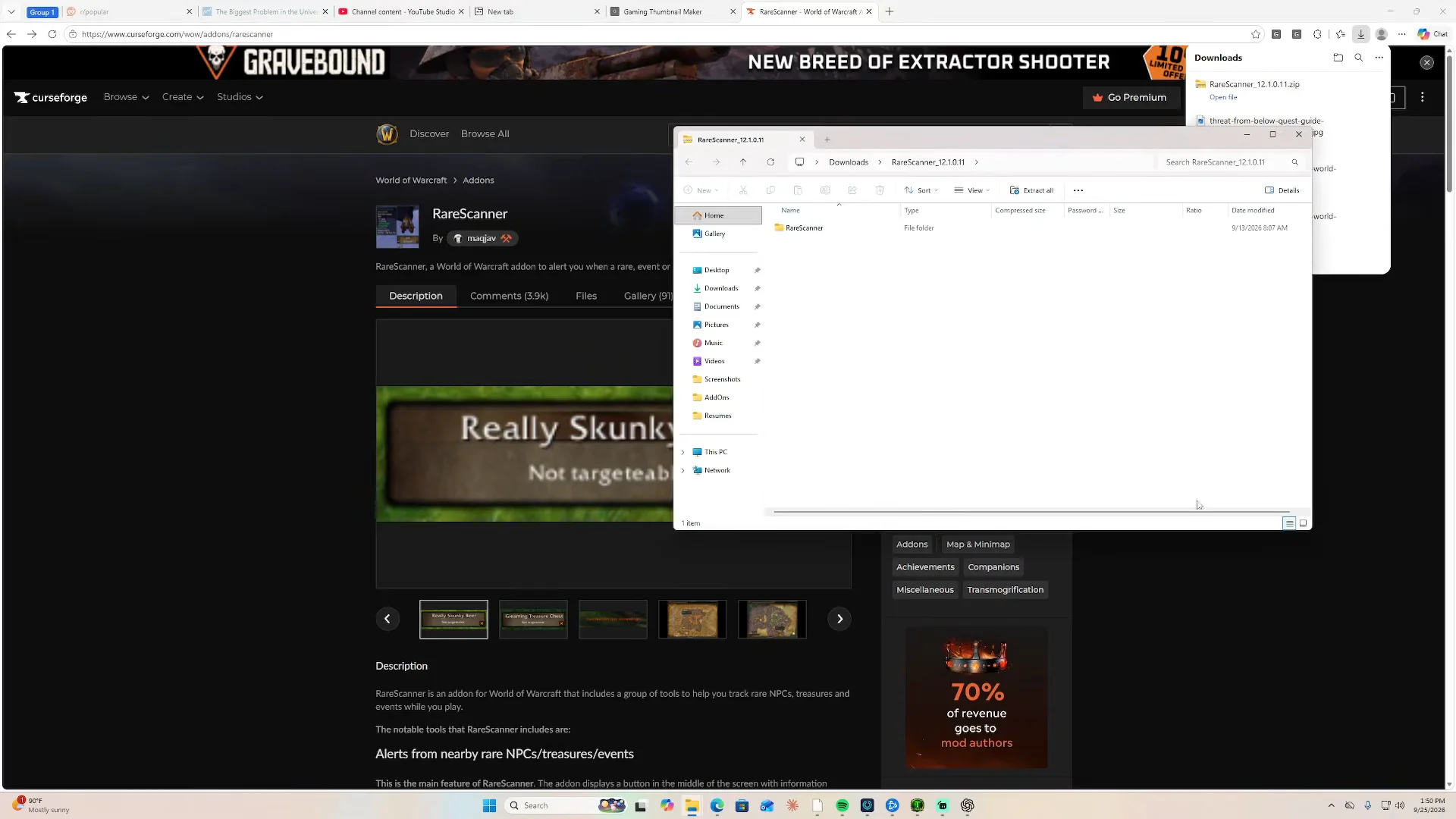Open Copilot Chat in Edge
The image size is (1456, 819).
[x=1432, y=34]
